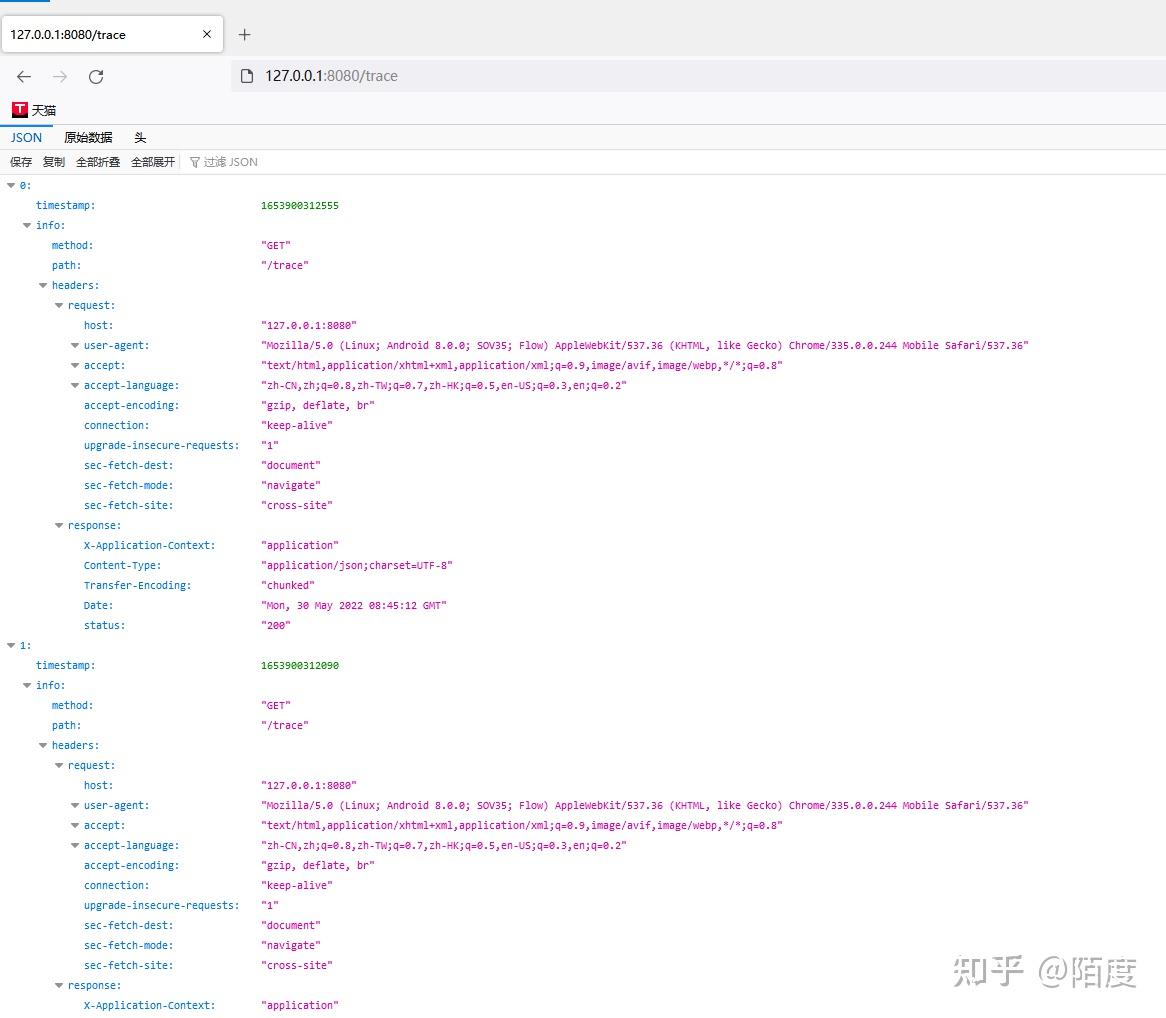
Task: Collapse the response section of node 0
Action: tap(59, 525)
